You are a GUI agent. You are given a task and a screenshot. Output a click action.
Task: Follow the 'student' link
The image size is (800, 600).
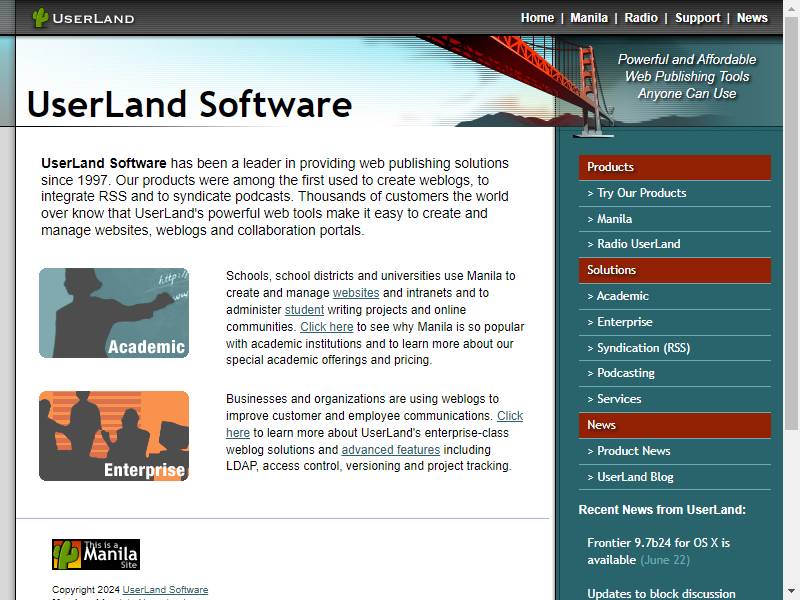[304, 310]
